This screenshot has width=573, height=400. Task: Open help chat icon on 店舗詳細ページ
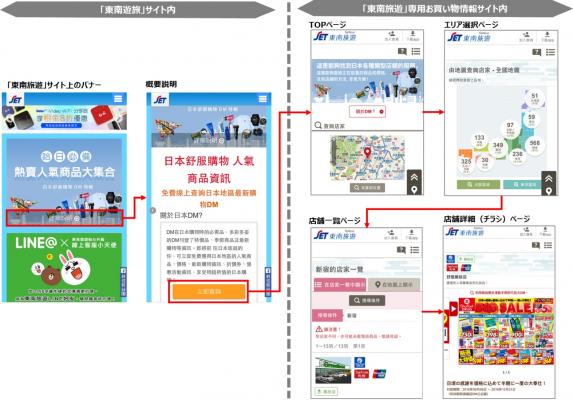[x=535, y=245]
